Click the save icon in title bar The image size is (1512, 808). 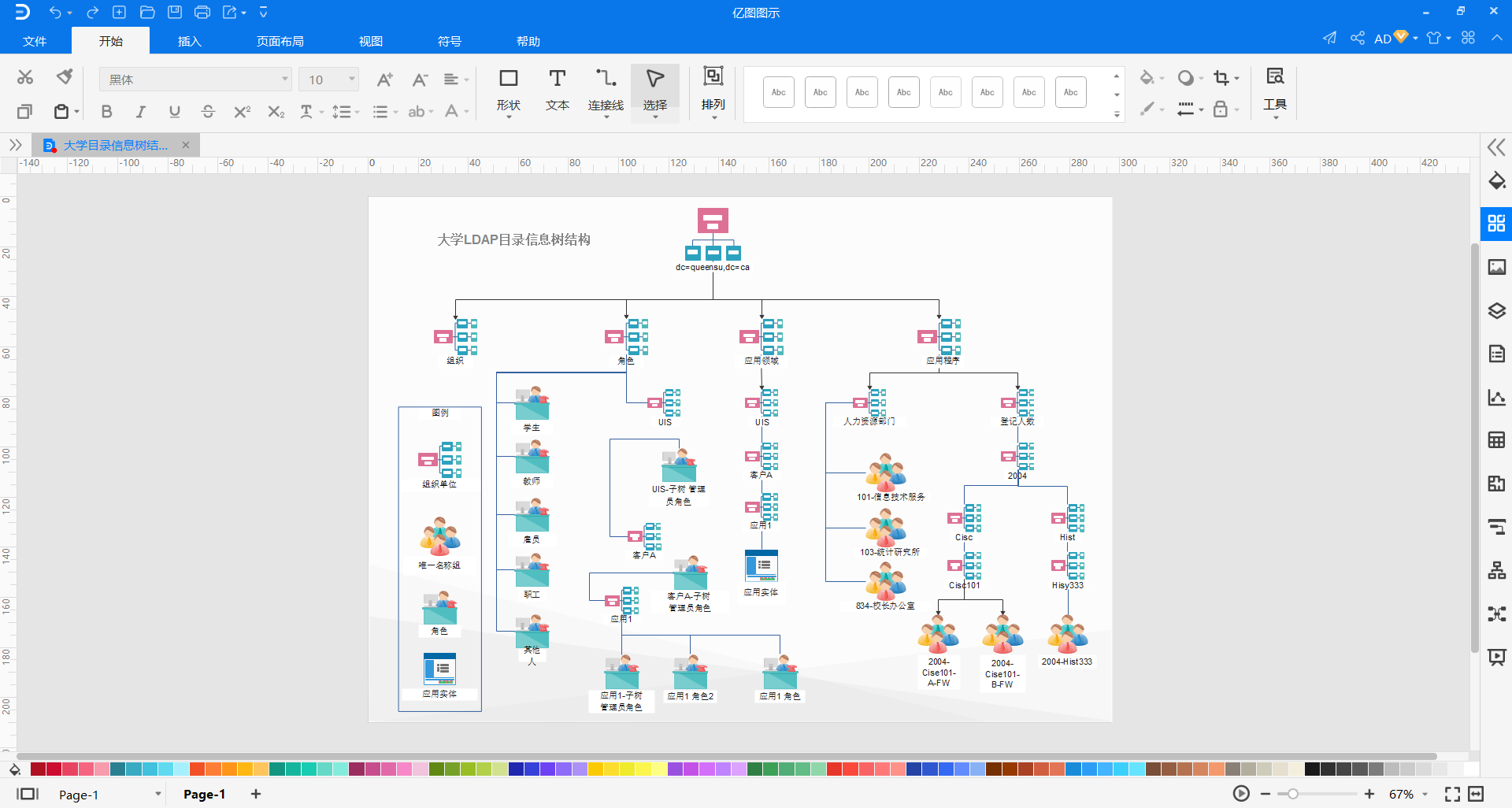click(x=175, y=12)
